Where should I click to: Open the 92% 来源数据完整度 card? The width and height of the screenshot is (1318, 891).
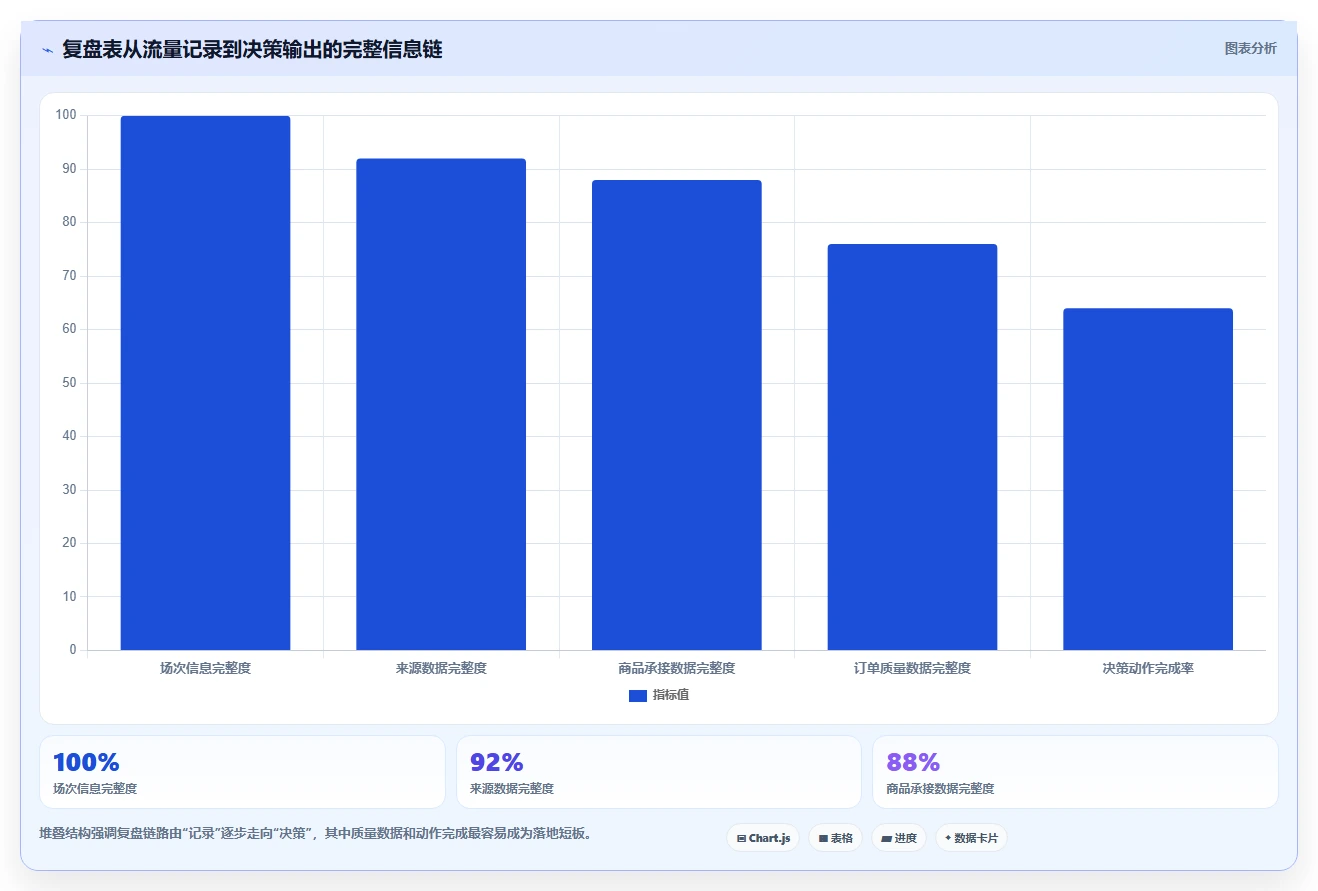click(659, 772)
